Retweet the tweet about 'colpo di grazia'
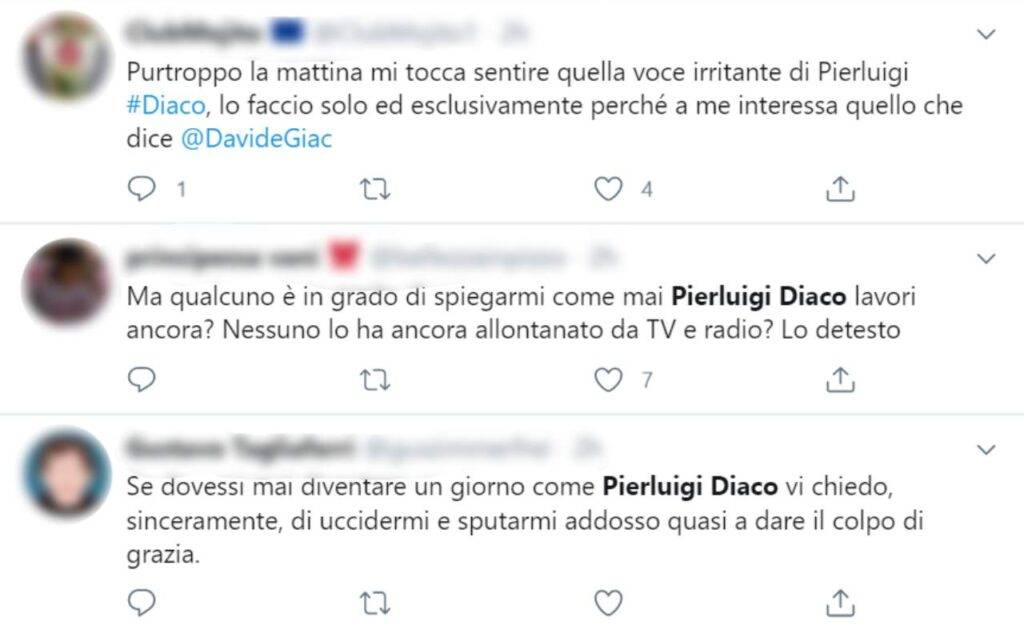 (375, 603)
